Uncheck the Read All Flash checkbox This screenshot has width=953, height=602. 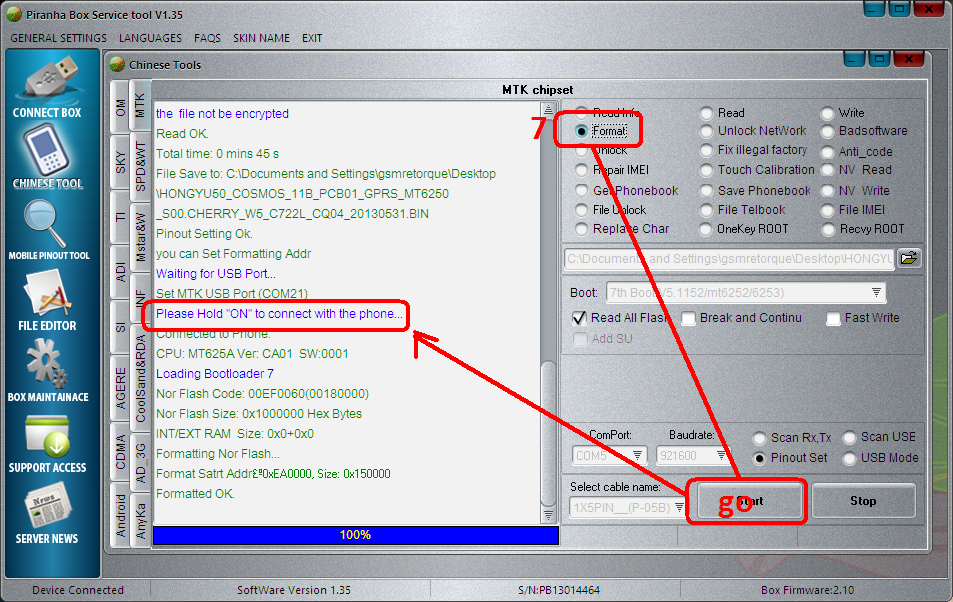579,319
